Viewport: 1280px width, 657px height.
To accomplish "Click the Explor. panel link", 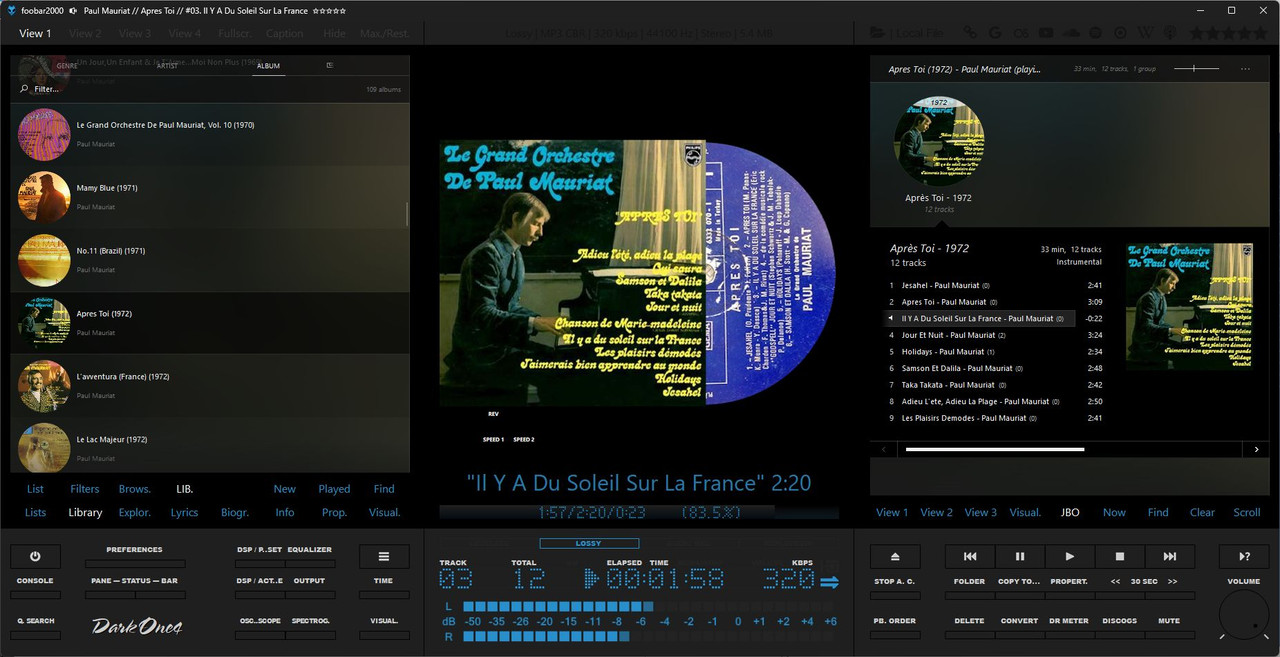I will tap(135, 512).
